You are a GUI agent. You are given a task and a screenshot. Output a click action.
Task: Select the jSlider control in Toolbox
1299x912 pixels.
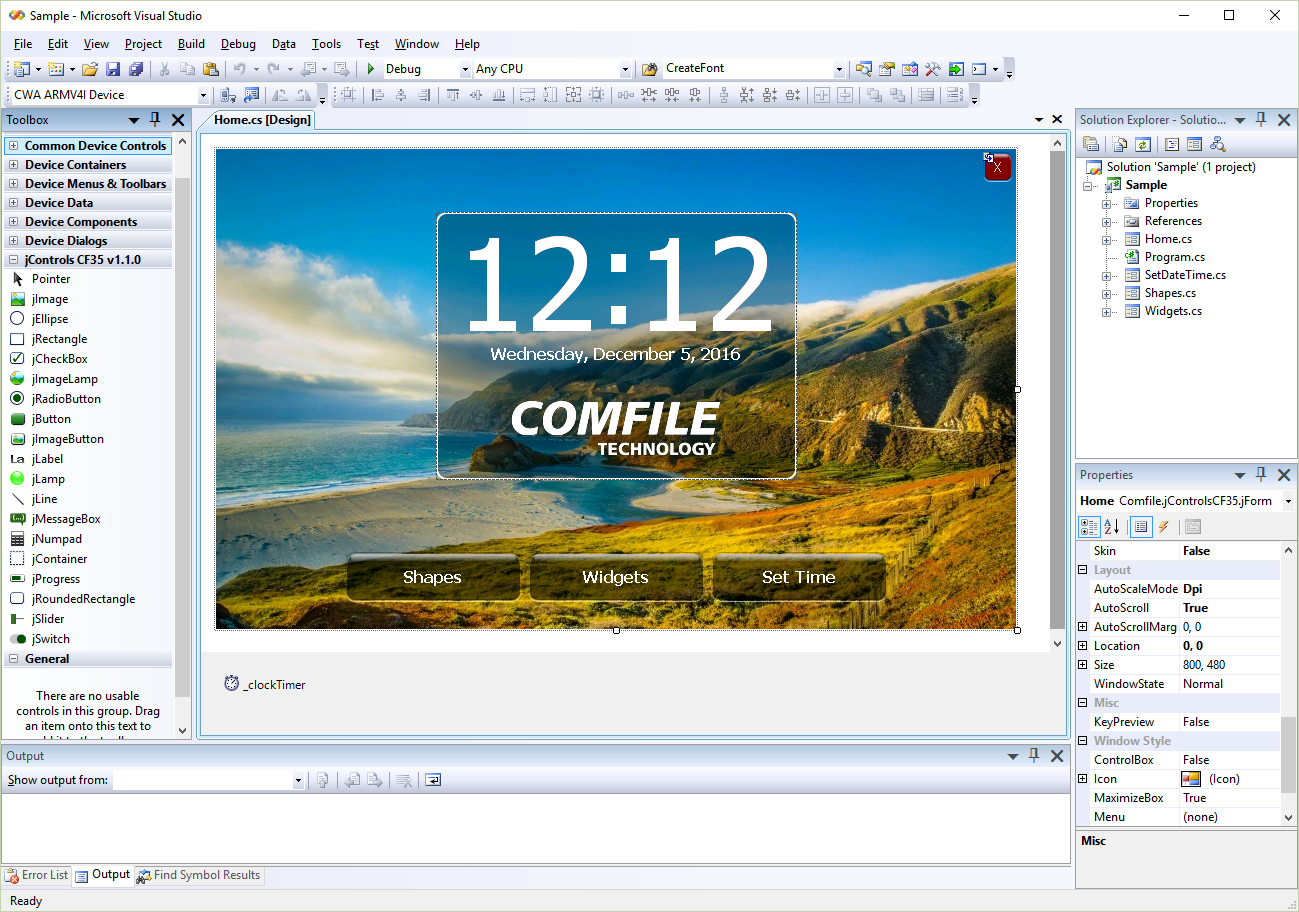click(47, 619)
